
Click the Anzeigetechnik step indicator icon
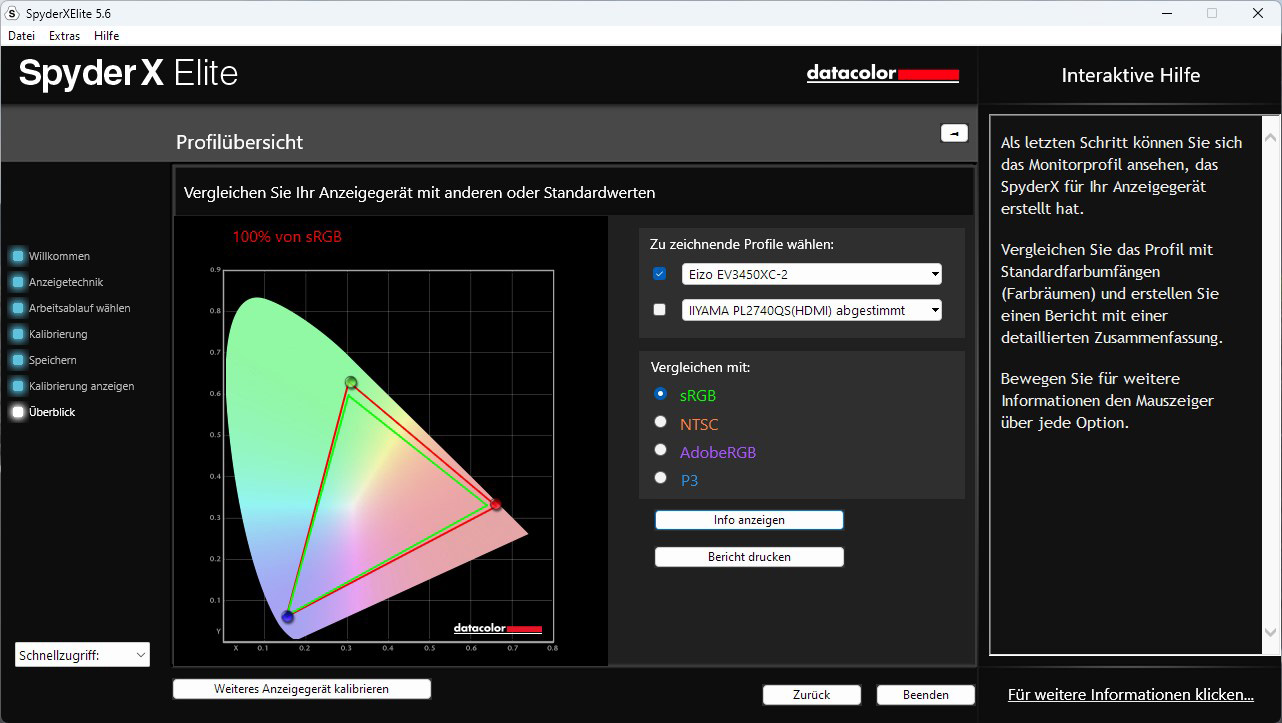coord(18,282)
